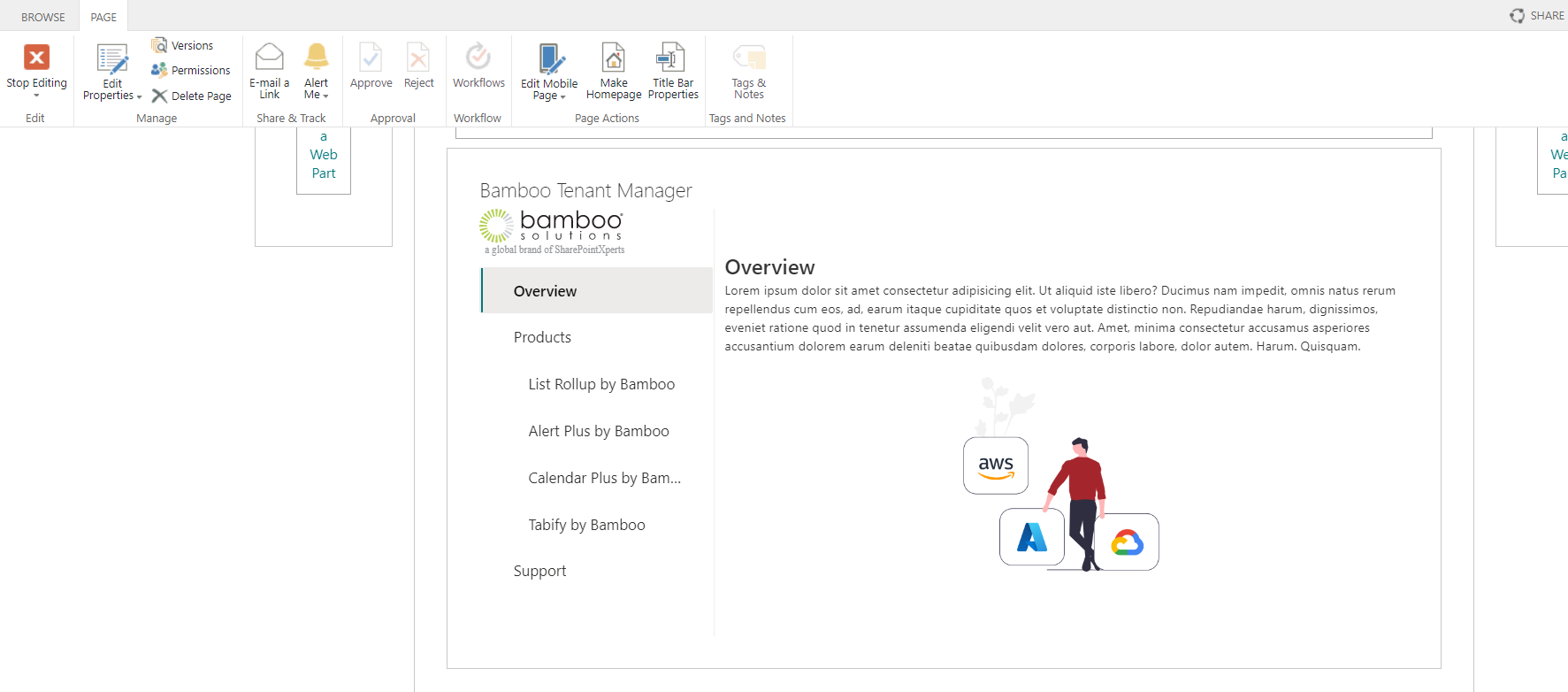The width and height of the screenshot is (1568, 692).
Task: Click the Overview heading in content
Action: click(x=769, y=267)
